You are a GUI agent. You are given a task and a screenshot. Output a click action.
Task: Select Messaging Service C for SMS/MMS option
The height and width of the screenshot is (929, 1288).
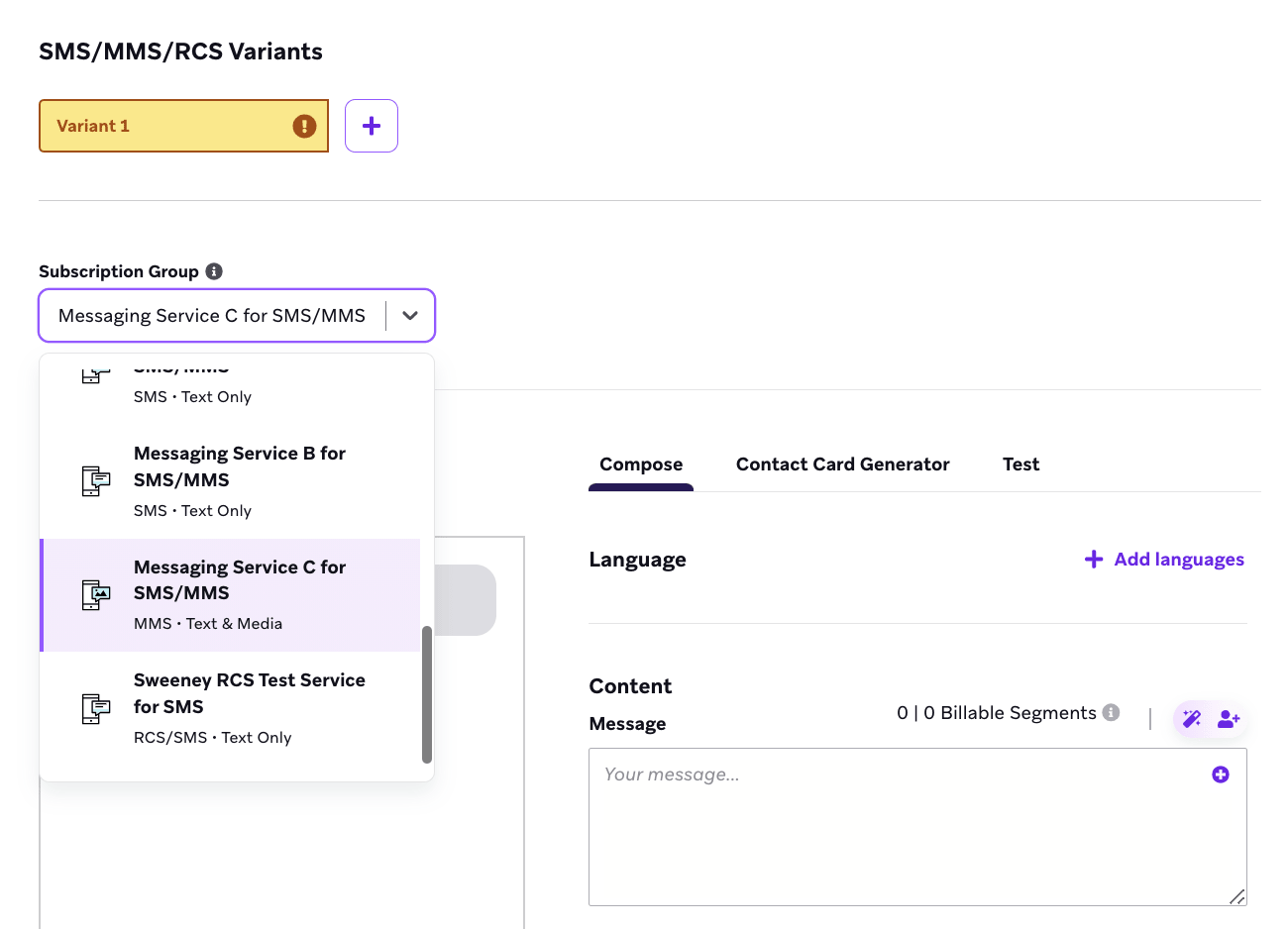tap(230, 595)
